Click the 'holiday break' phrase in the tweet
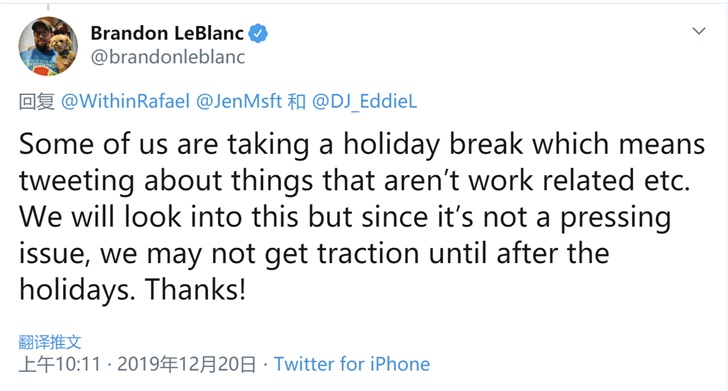This screenshot has height=391, width=728. coord(433,144)
